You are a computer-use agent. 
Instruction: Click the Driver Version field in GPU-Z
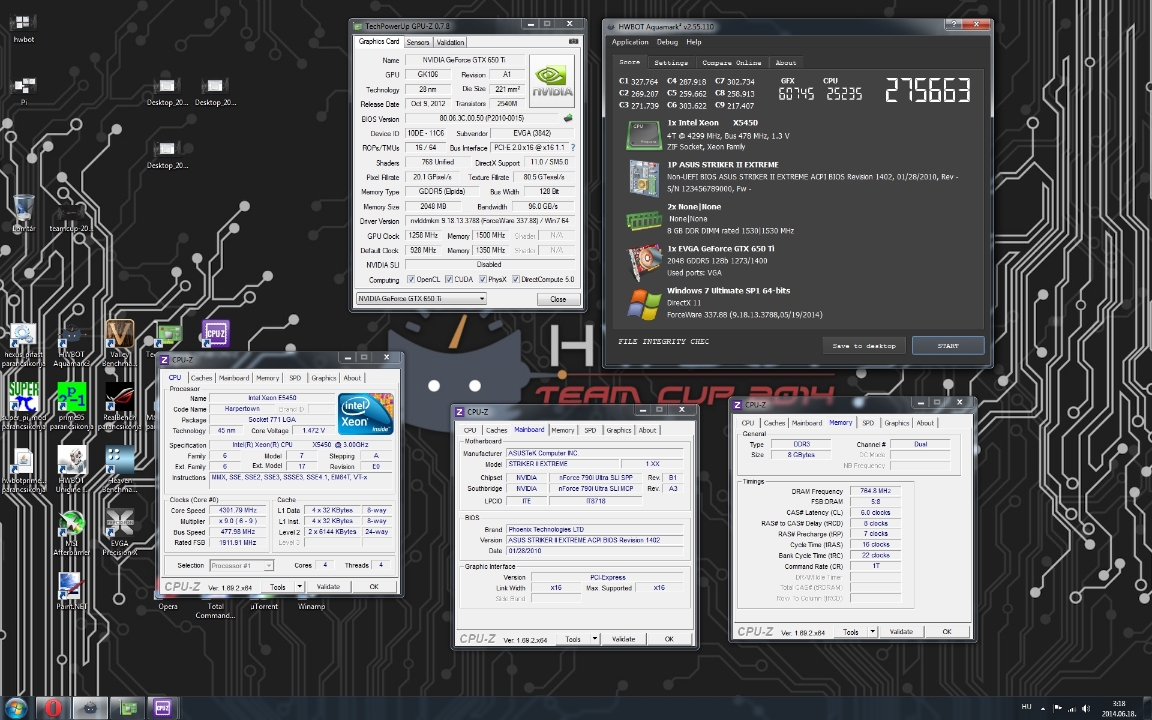[489, 220]
